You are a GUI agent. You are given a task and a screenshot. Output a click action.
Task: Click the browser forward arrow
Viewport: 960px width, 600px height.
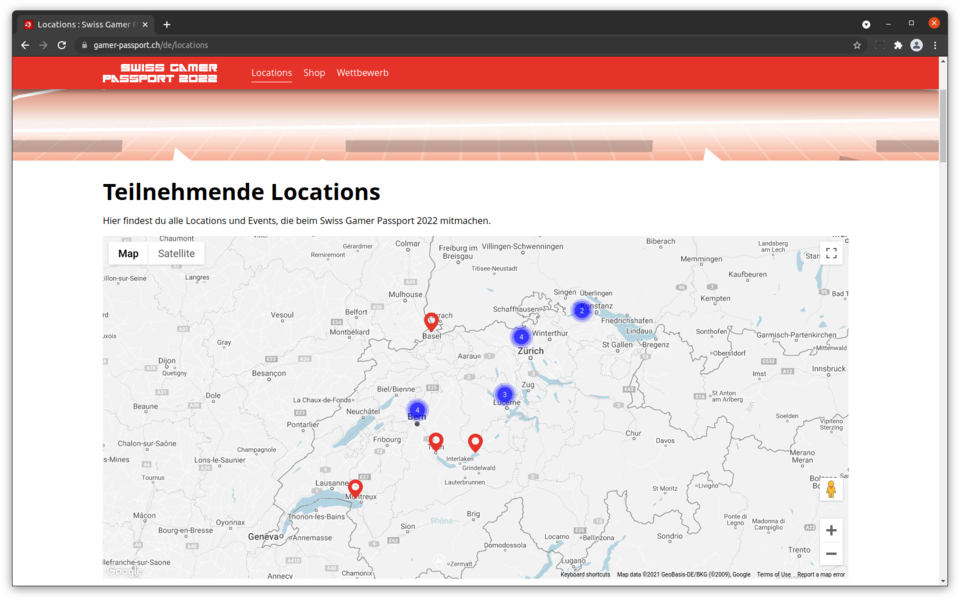(43, 45)
